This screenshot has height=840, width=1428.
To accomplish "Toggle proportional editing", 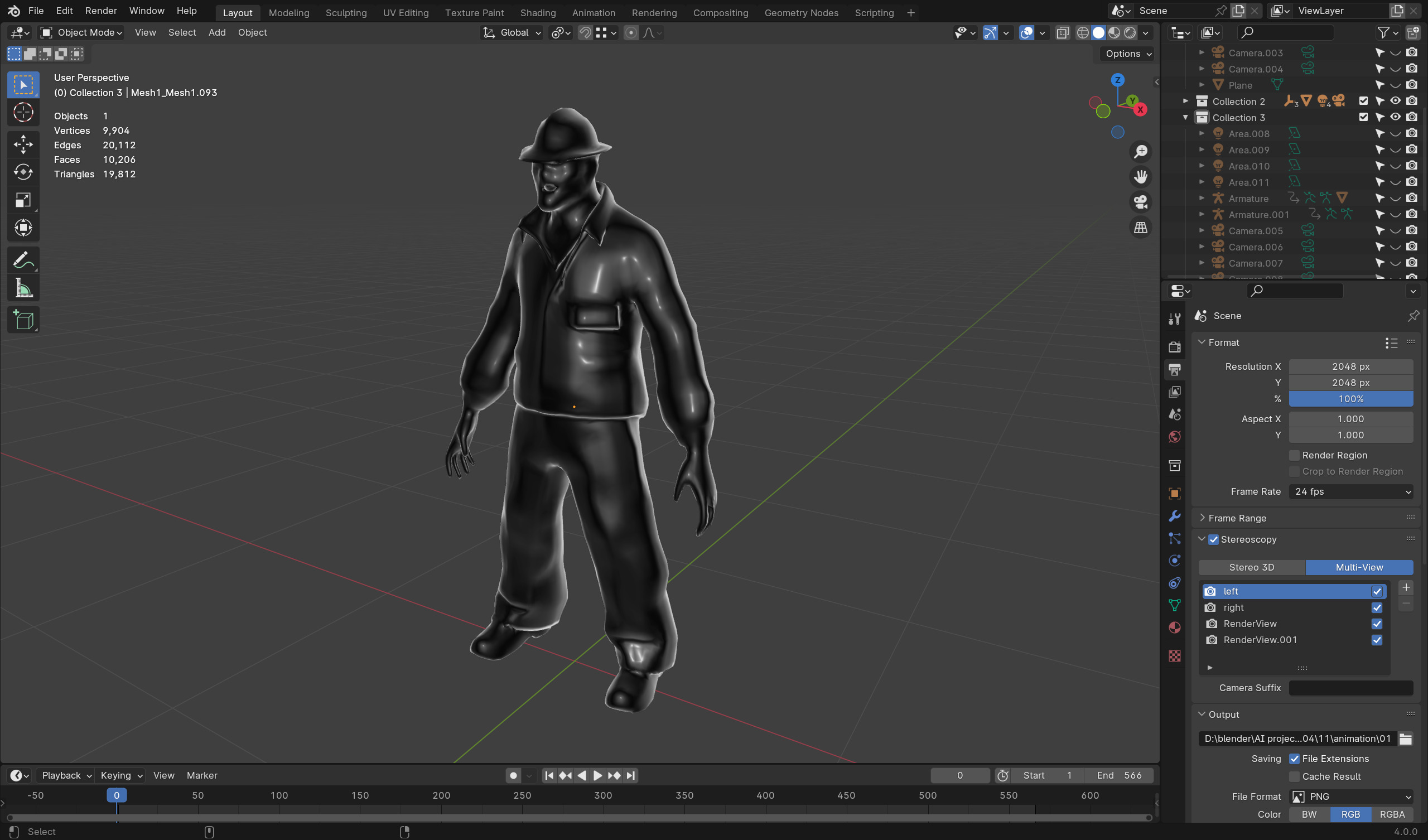I will 631,33.
